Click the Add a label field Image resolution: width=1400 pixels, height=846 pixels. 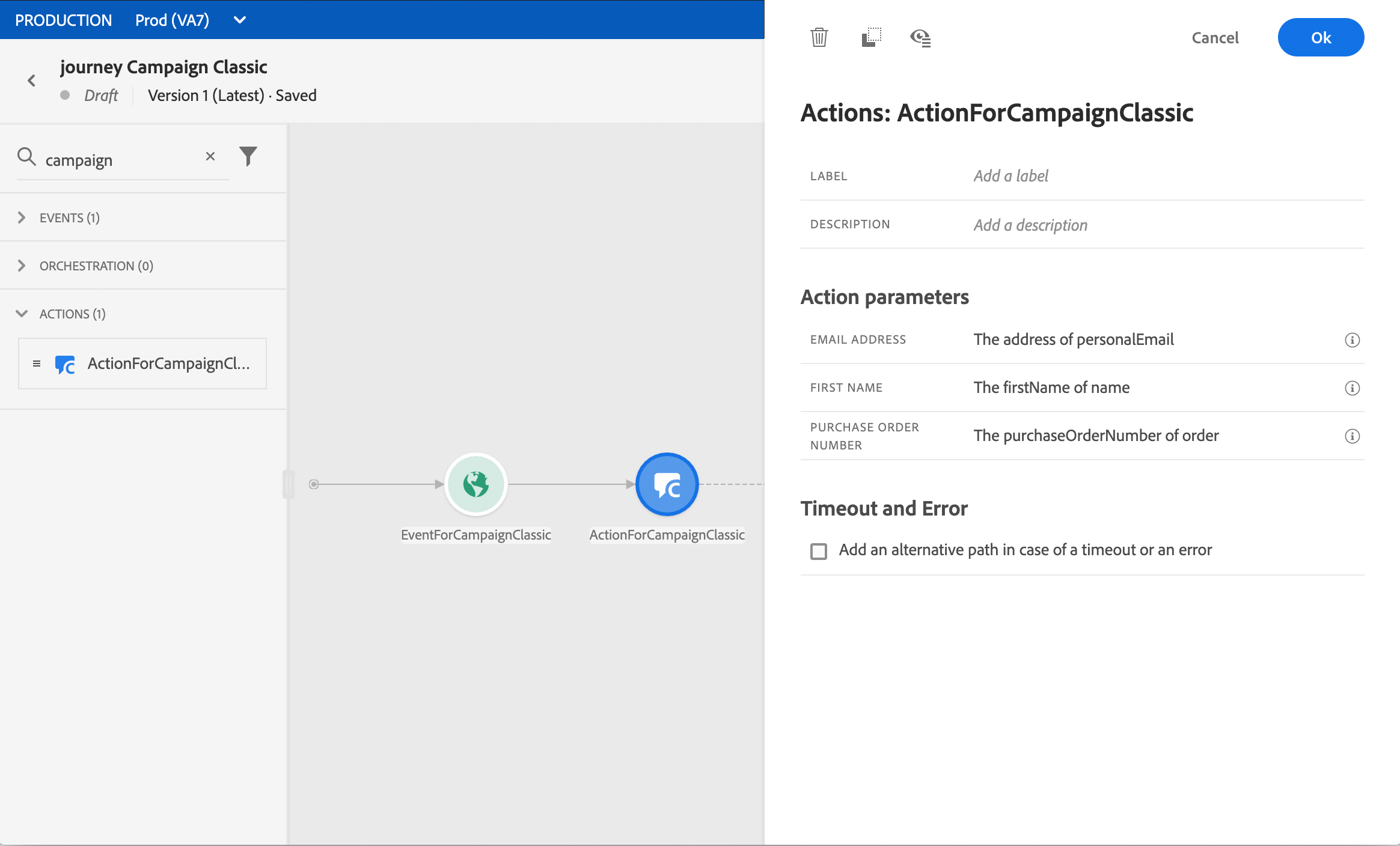pos(1011,176)
